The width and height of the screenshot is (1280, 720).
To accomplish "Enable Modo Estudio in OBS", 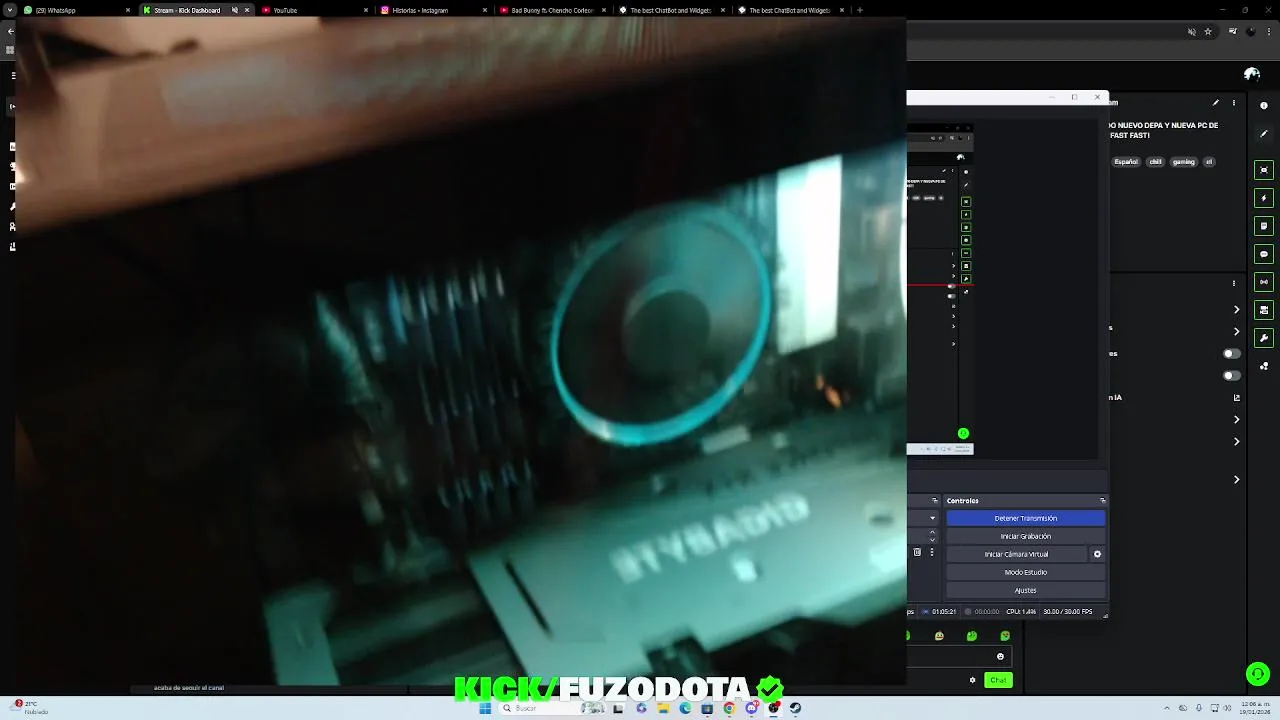I will click(1025, 572).
